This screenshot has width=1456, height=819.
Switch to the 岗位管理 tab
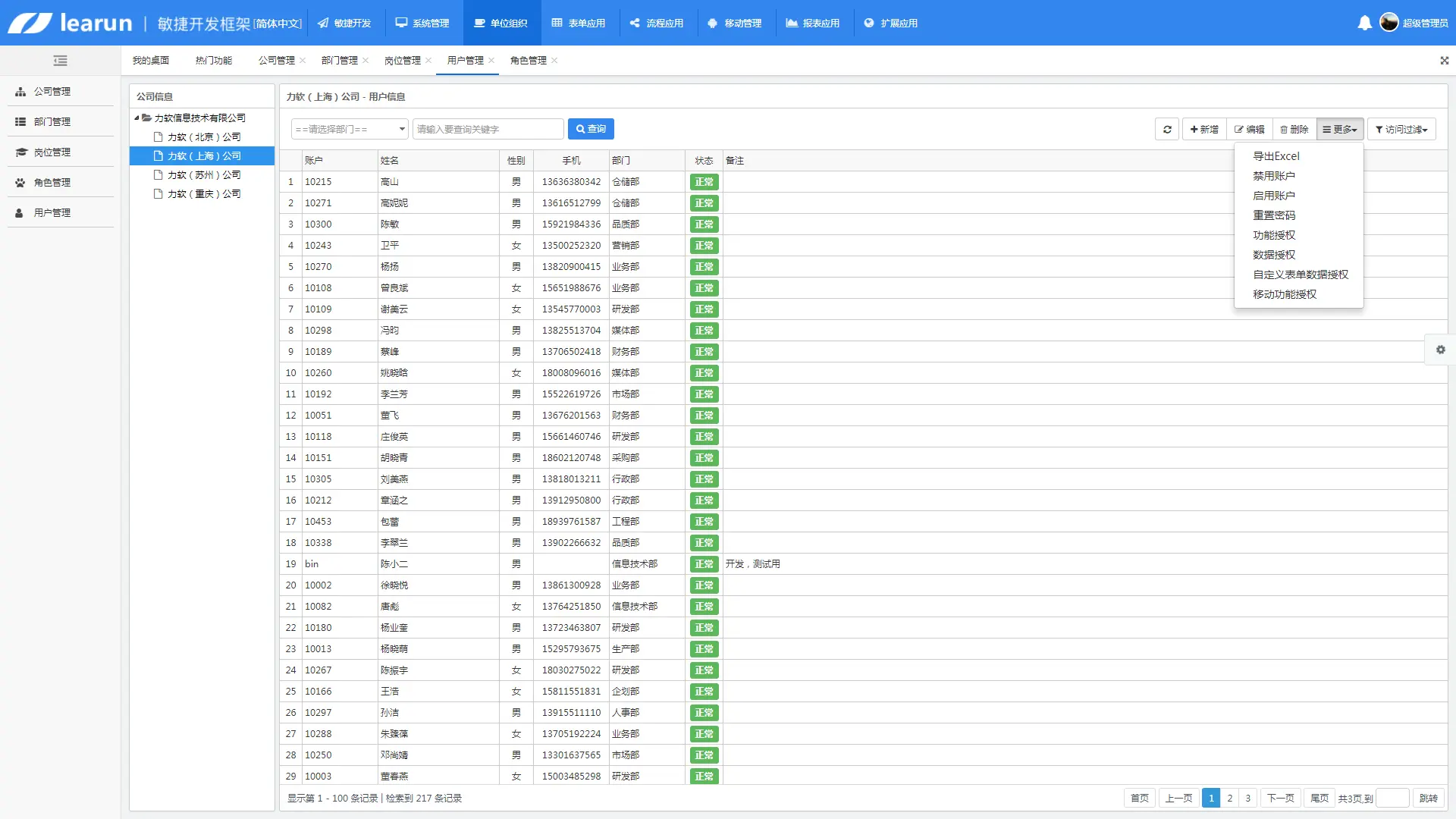(x=402, y=61)
